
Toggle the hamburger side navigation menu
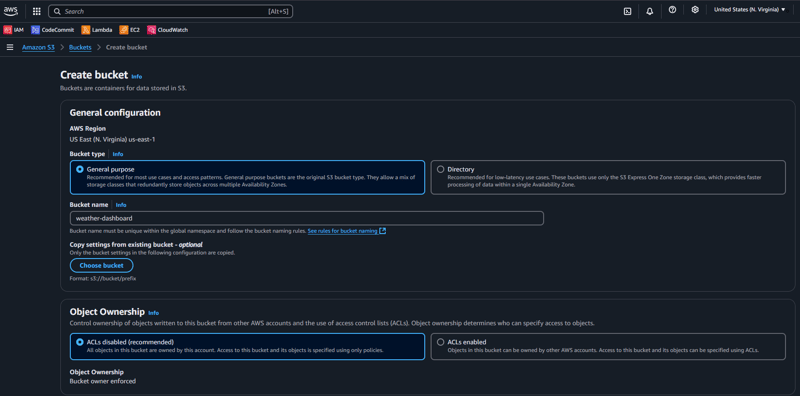tap(10, 47)
